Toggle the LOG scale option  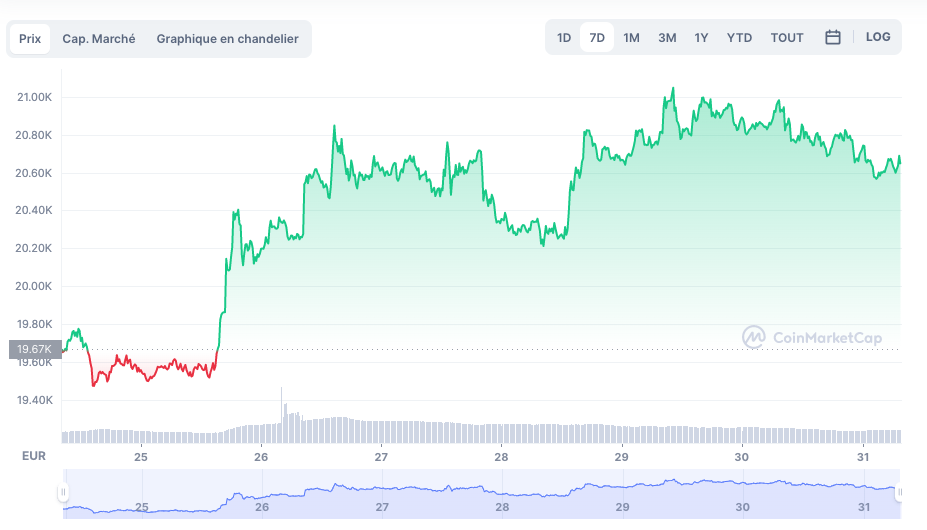click(878, 37)
